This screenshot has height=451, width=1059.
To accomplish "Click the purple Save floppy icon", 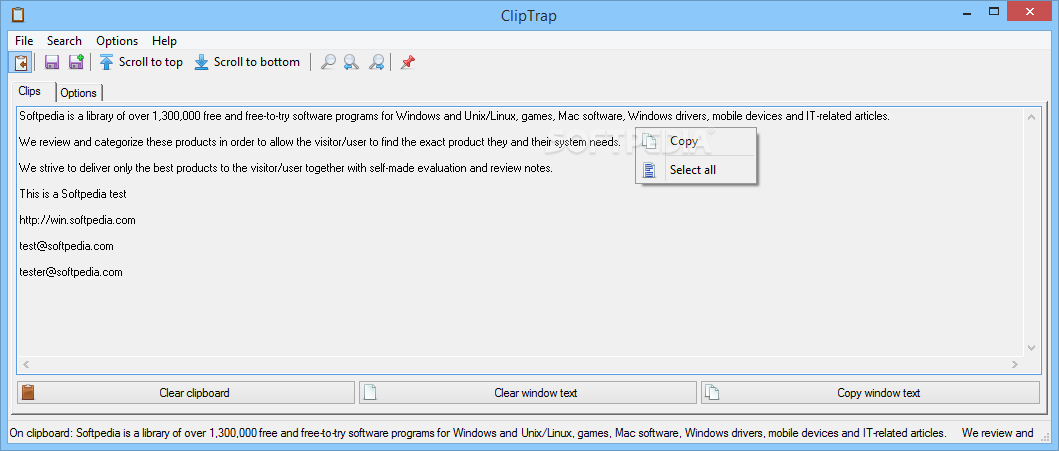I will click(x=52, y=62).
